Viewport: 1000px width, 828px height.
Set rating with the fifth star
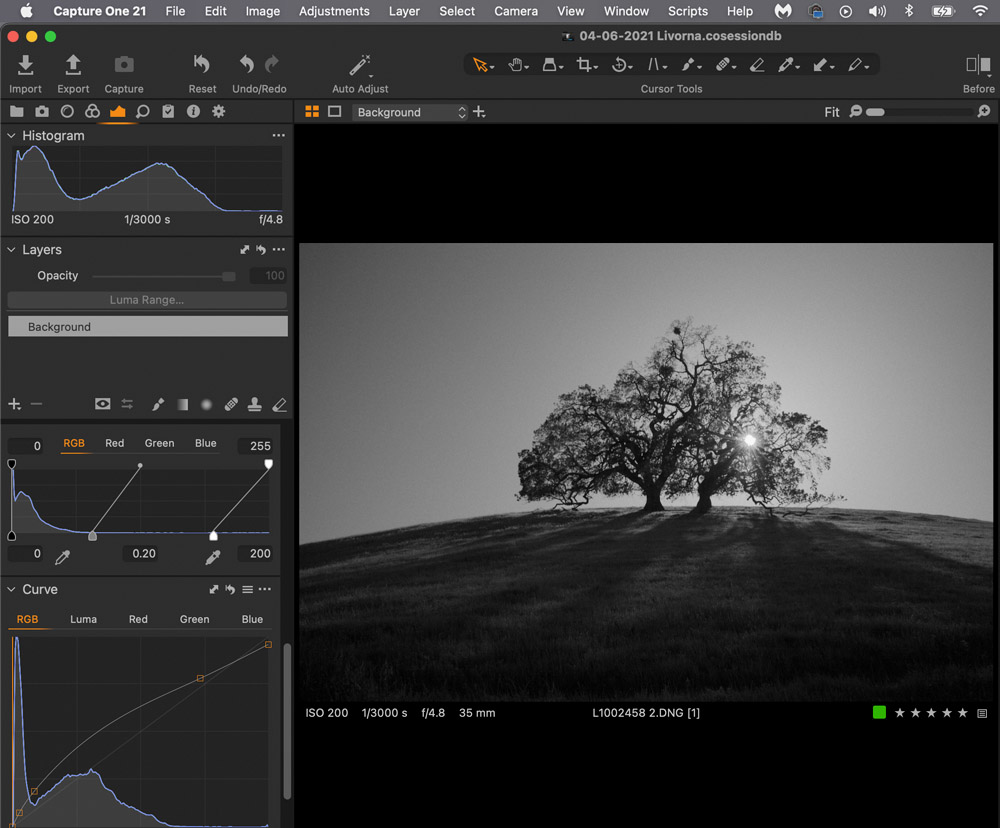point(962,713)
